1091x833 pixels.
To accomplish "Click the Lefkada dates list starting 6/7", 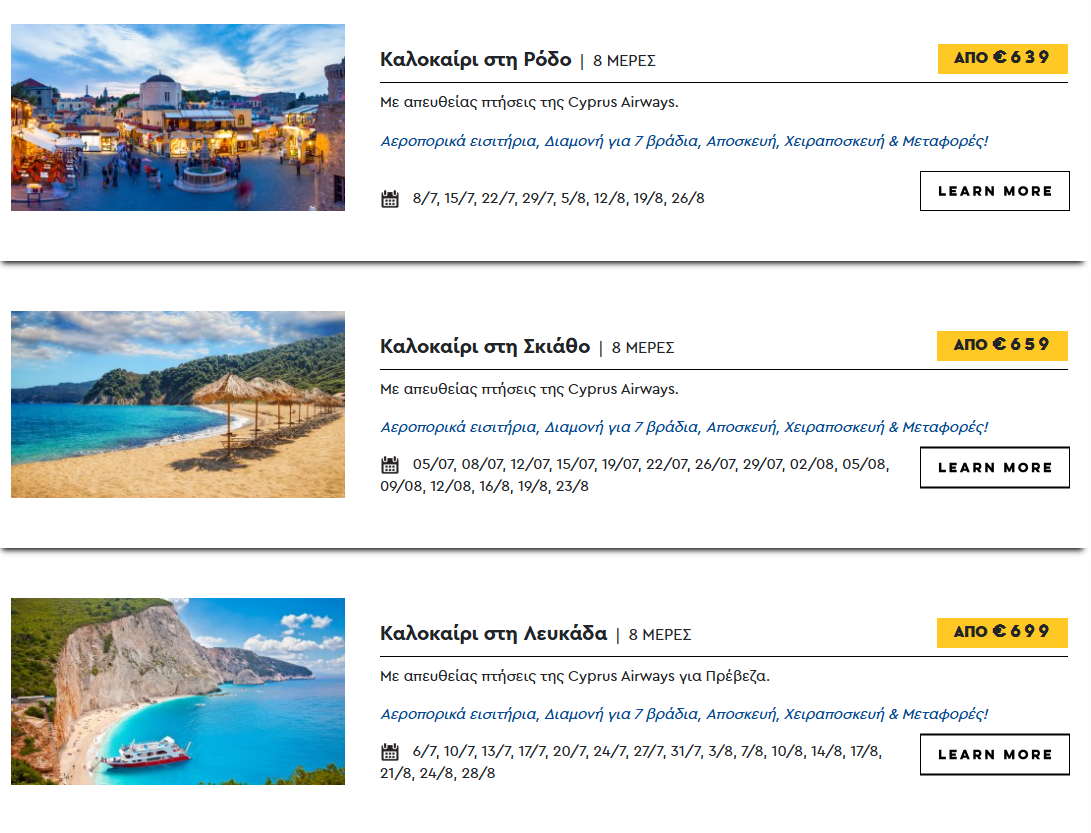I will (x=631, y=762).
